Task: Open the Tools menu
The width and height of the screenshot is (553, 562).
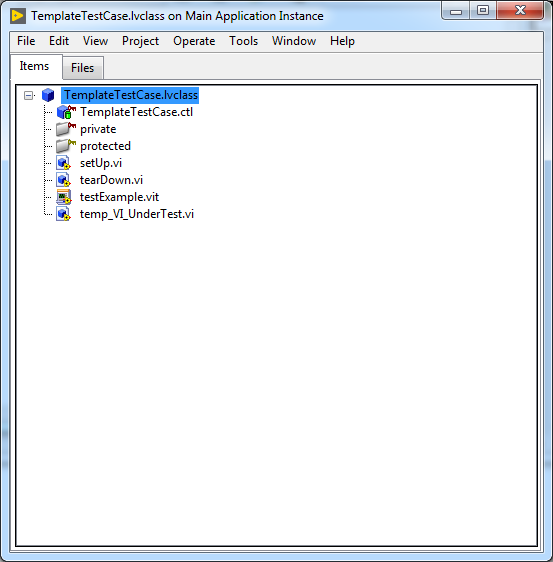Action: coord(244,41)
